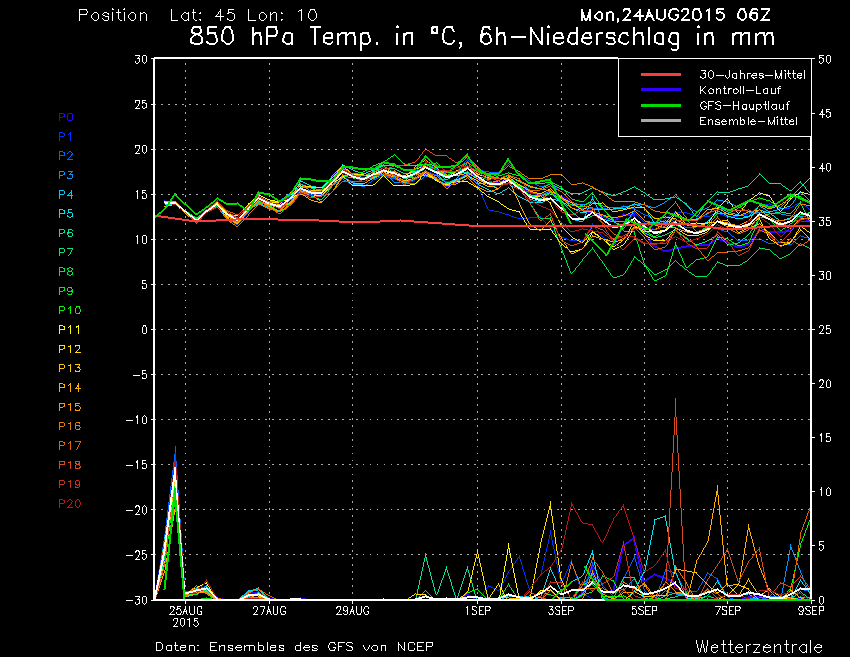Pick the P6 ensemble label
The height and width of the screenshot is (657, 850).
pyautogui.click(x=66, y=233)
